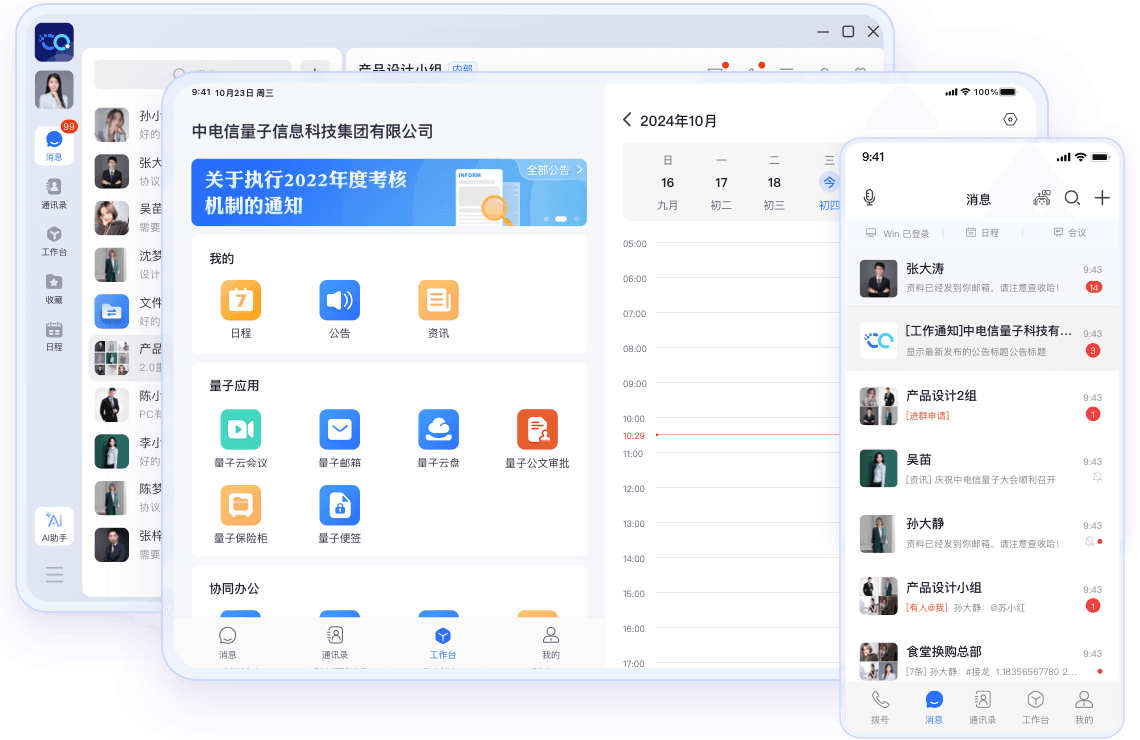Open the 量子云盘 cloud drive icon

438,429
